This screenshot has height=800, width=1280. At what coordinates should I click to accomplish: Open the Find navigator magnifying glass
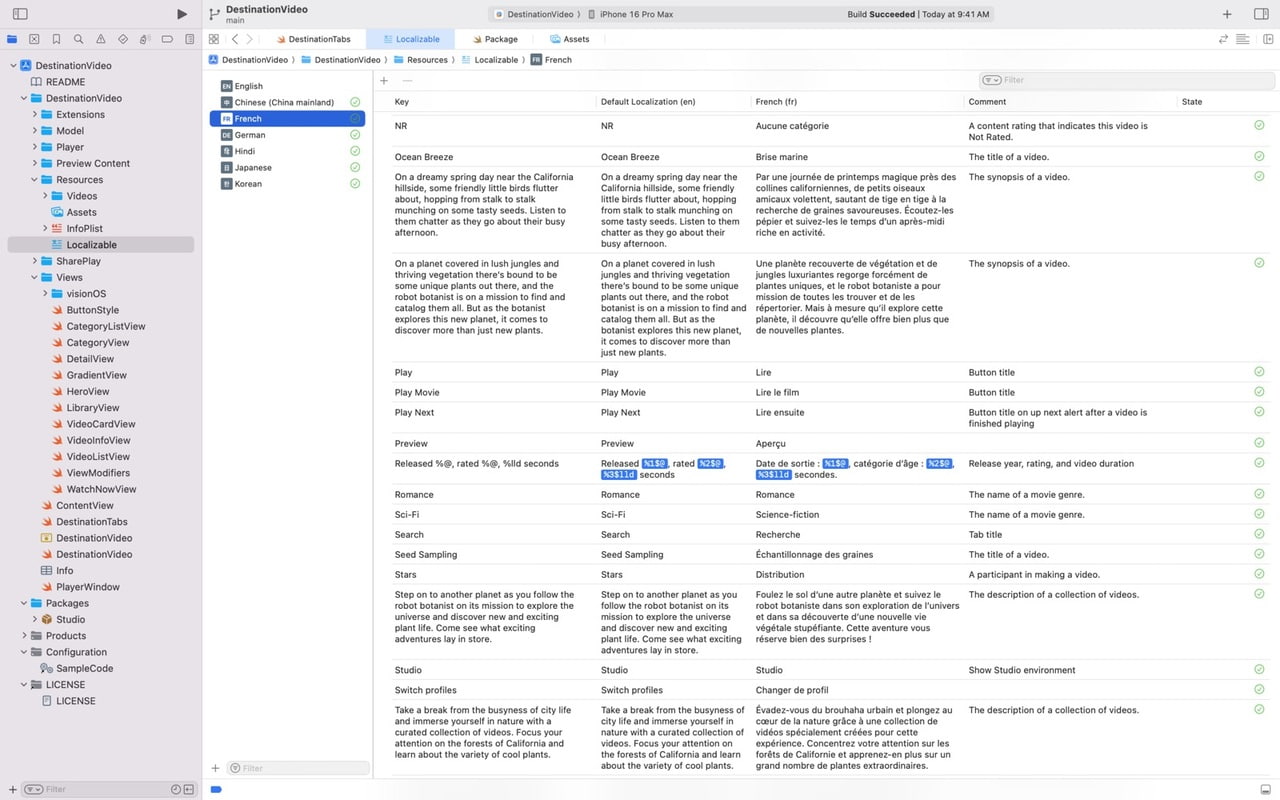79,39
